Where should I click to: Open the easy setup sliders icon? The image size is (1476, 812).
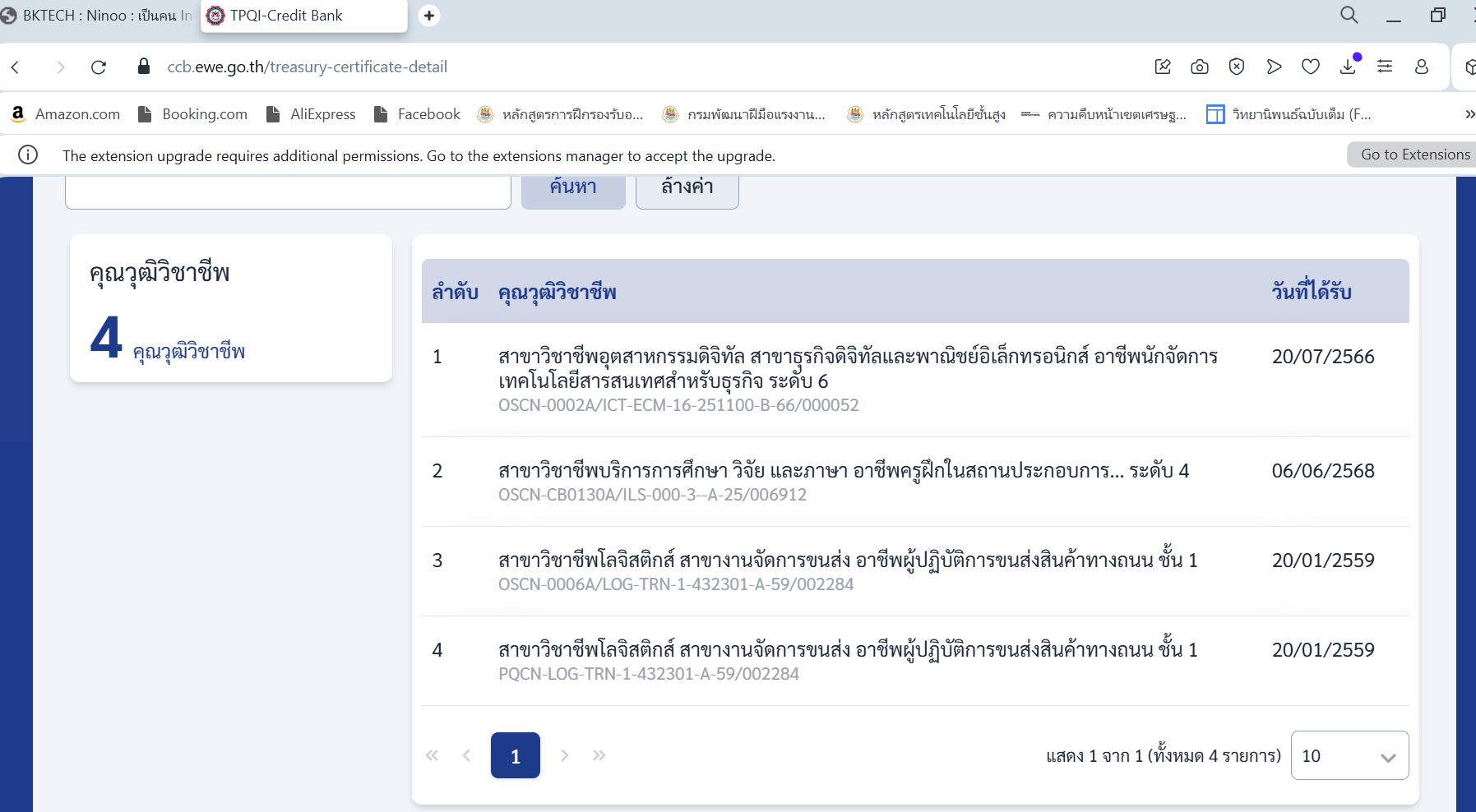(1385, 67)
